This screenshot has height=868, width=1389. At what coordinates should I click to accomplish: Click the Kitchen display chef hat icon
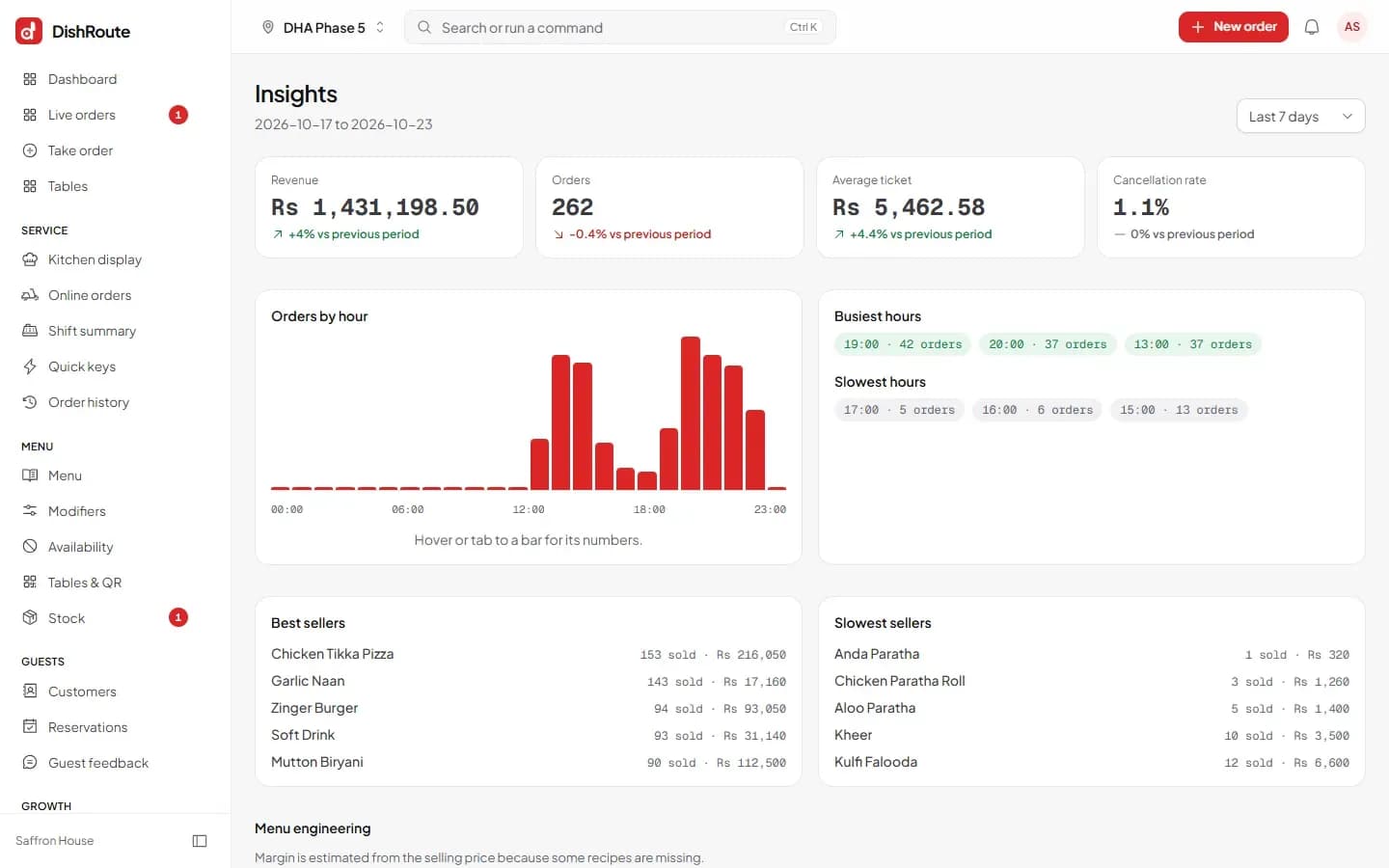point(30,259)
